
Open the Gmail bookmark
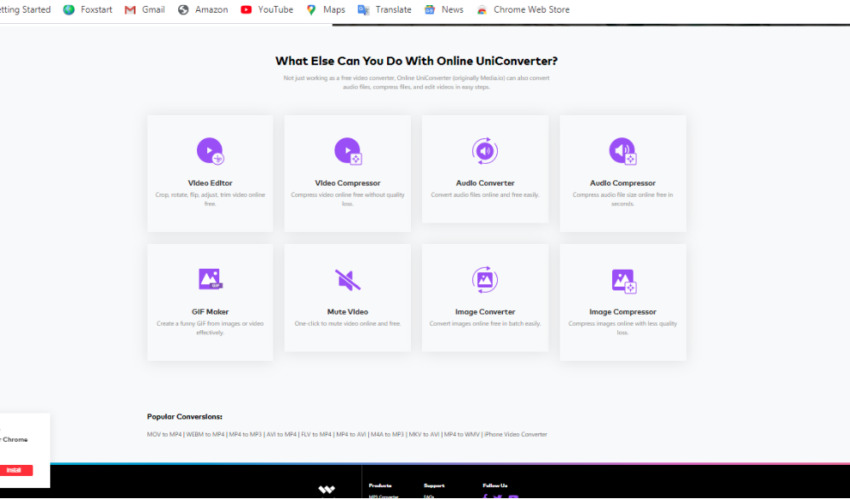(x=144, y=10)
